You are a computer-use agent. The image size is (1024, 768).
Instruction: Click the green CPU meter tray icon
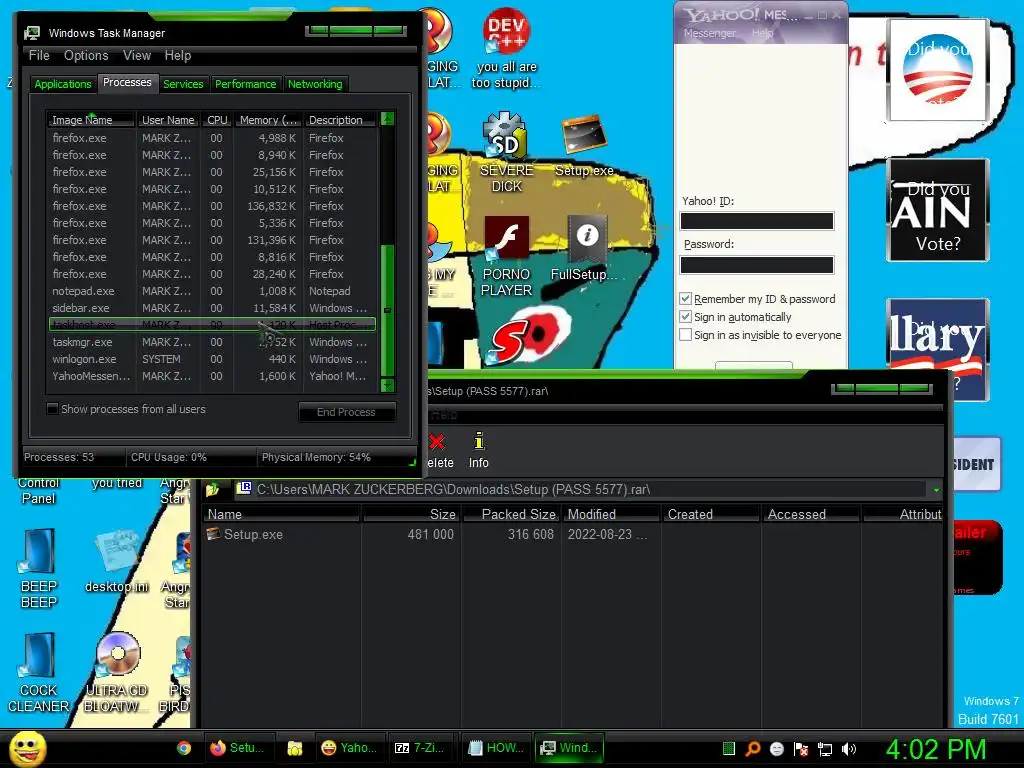tap(729, 748)
